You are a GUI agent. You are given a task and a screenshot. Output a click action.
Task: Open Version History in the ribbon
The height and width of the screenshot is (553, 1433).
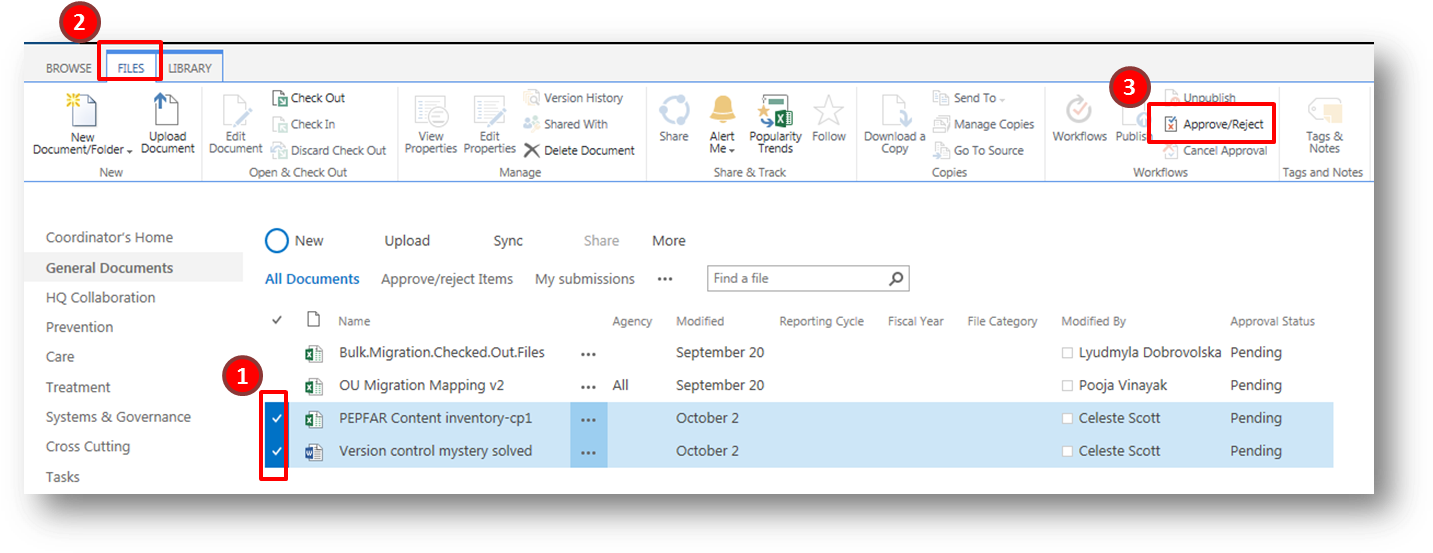click(x=573, y=98)
